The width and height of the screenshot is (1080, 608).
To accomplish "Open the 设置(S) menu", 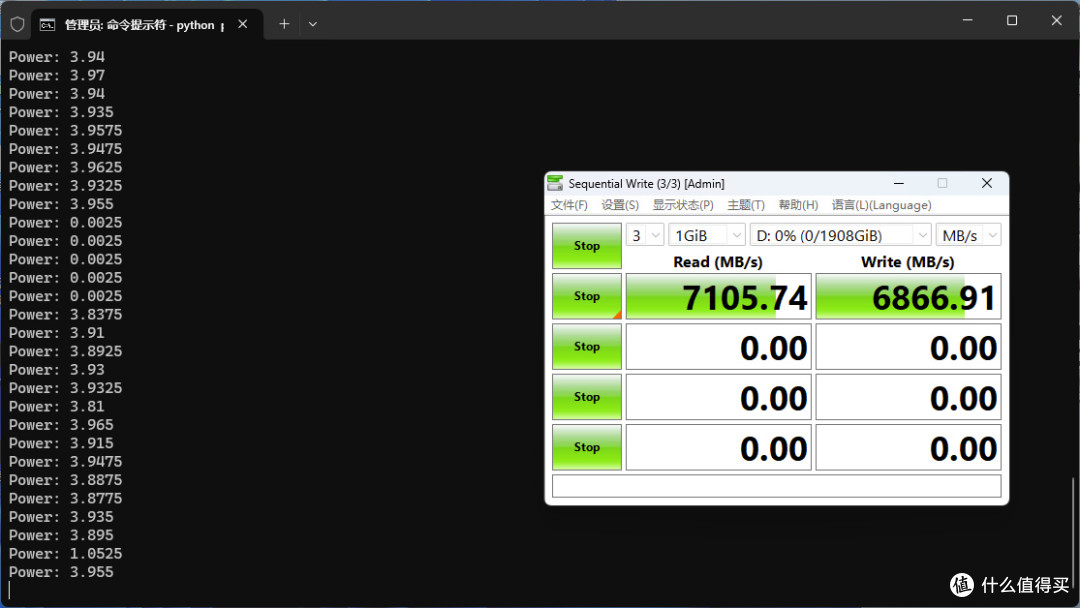I will pyautogui.click(x=620, y=205).
